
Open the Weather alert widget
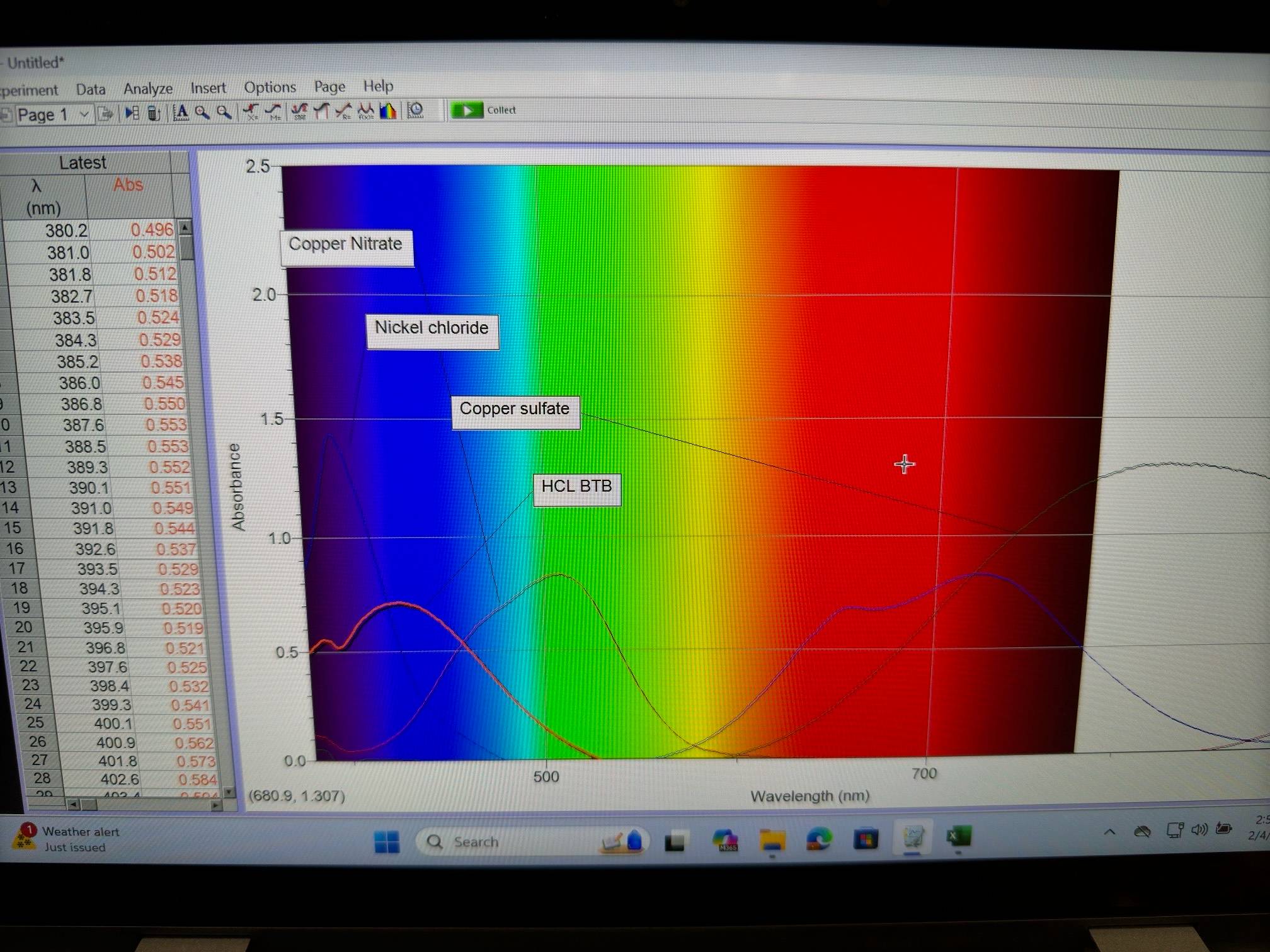tap(66, 839)
